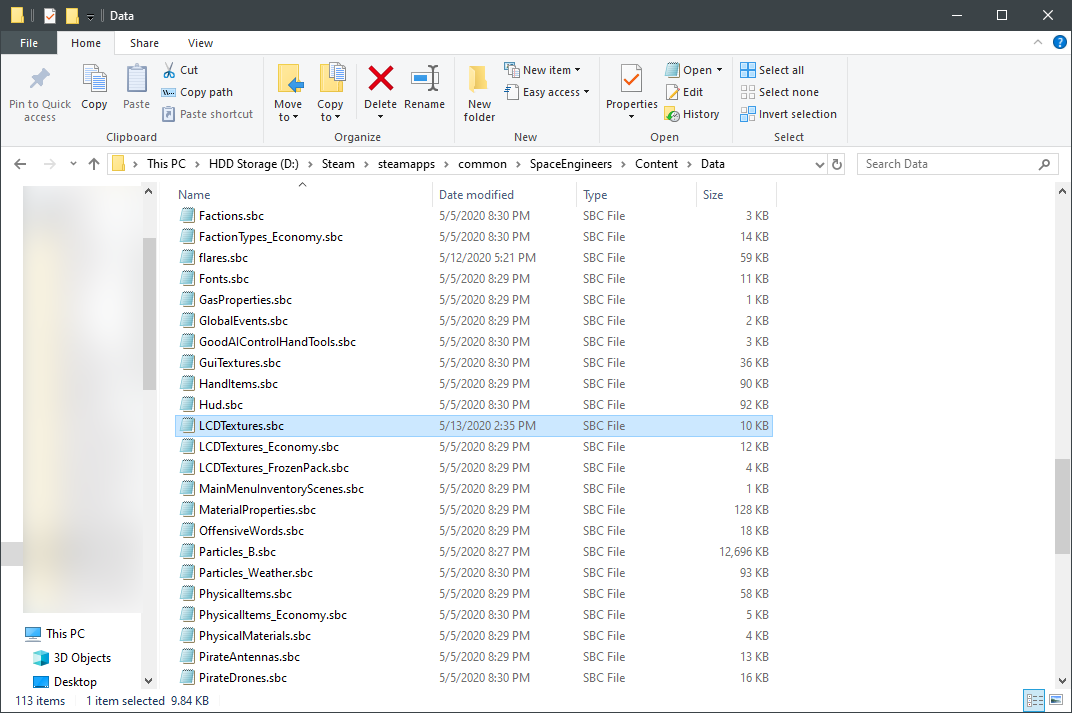Click the Rename icon in Organize group
This screenshot has width=1072, height=713.
click(x=424, y=78)
